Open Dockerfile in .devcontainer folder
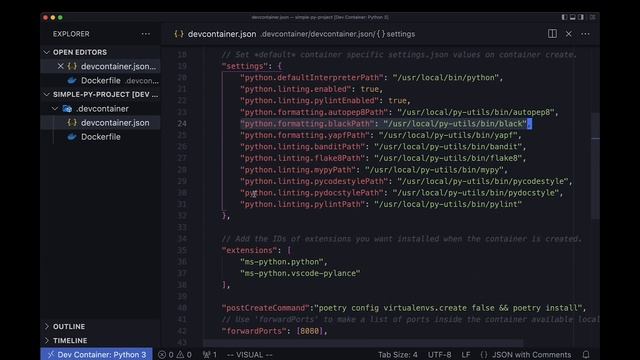 [x=100, y=137]
